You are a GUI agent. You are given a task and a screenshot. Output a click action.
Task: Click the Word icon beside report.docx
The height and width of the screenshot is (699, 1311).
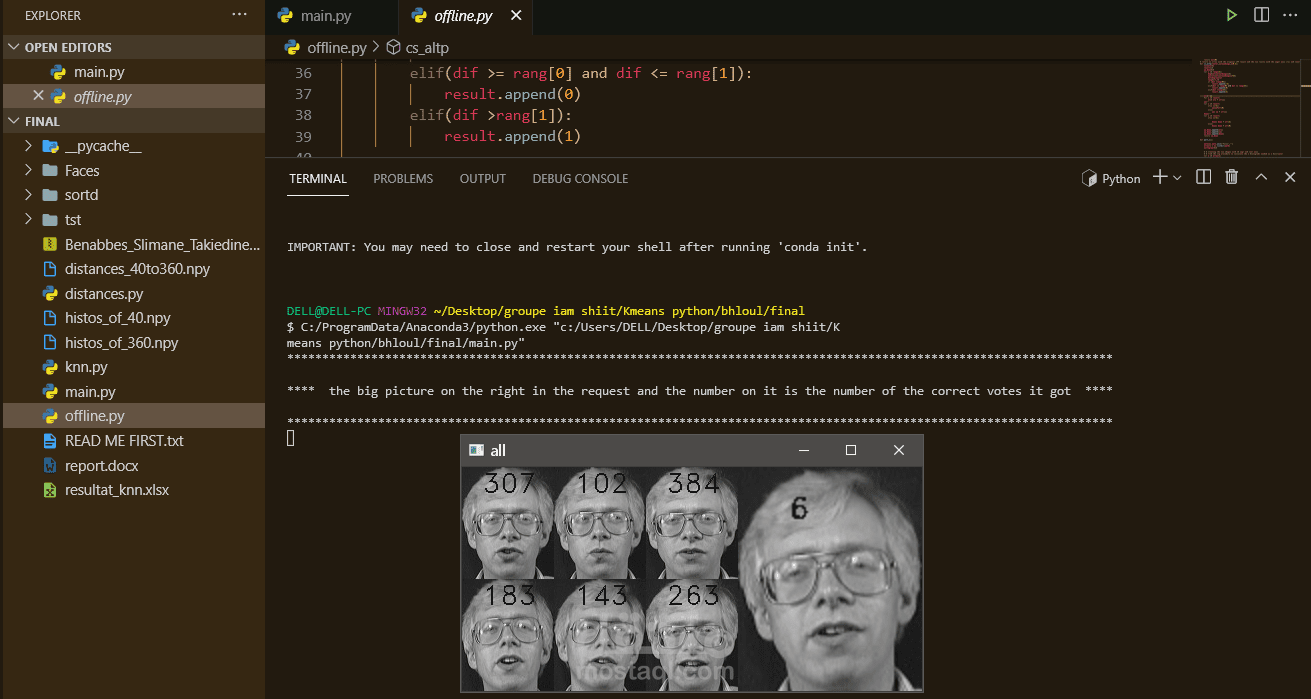[50, 465]
